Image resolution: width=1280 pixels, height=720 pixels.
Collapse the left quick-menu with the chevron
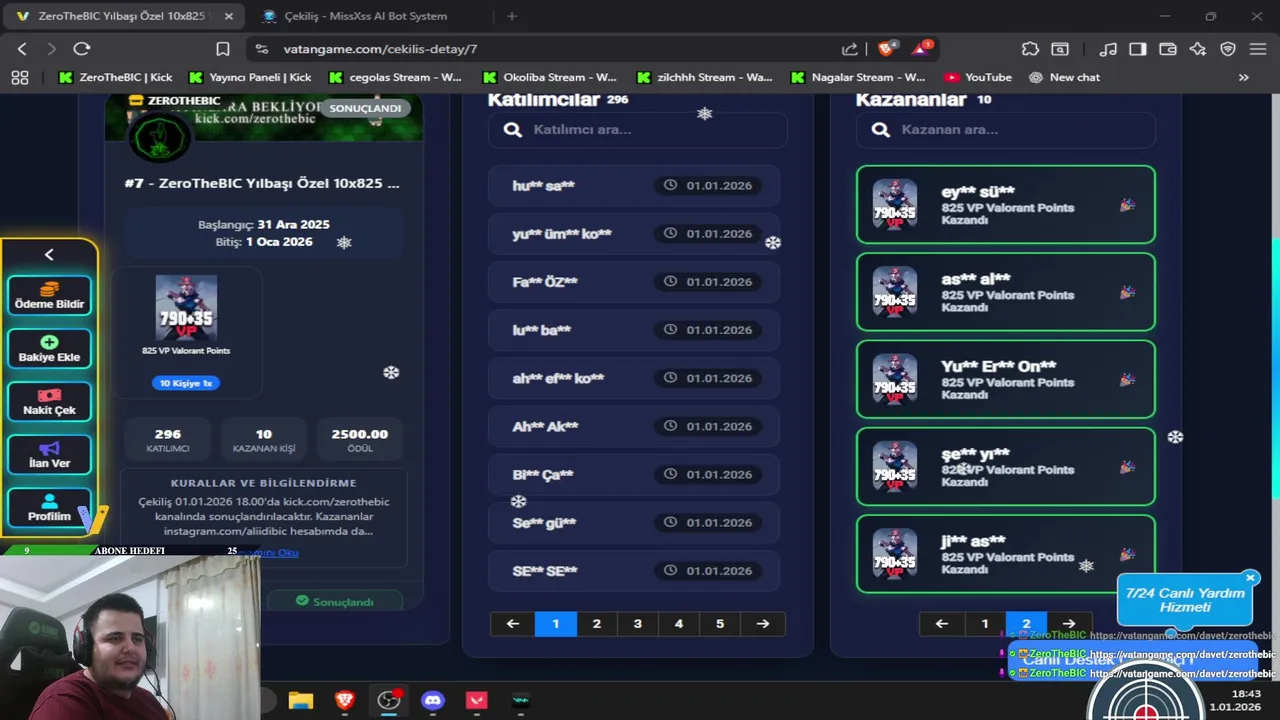point(49,255)
